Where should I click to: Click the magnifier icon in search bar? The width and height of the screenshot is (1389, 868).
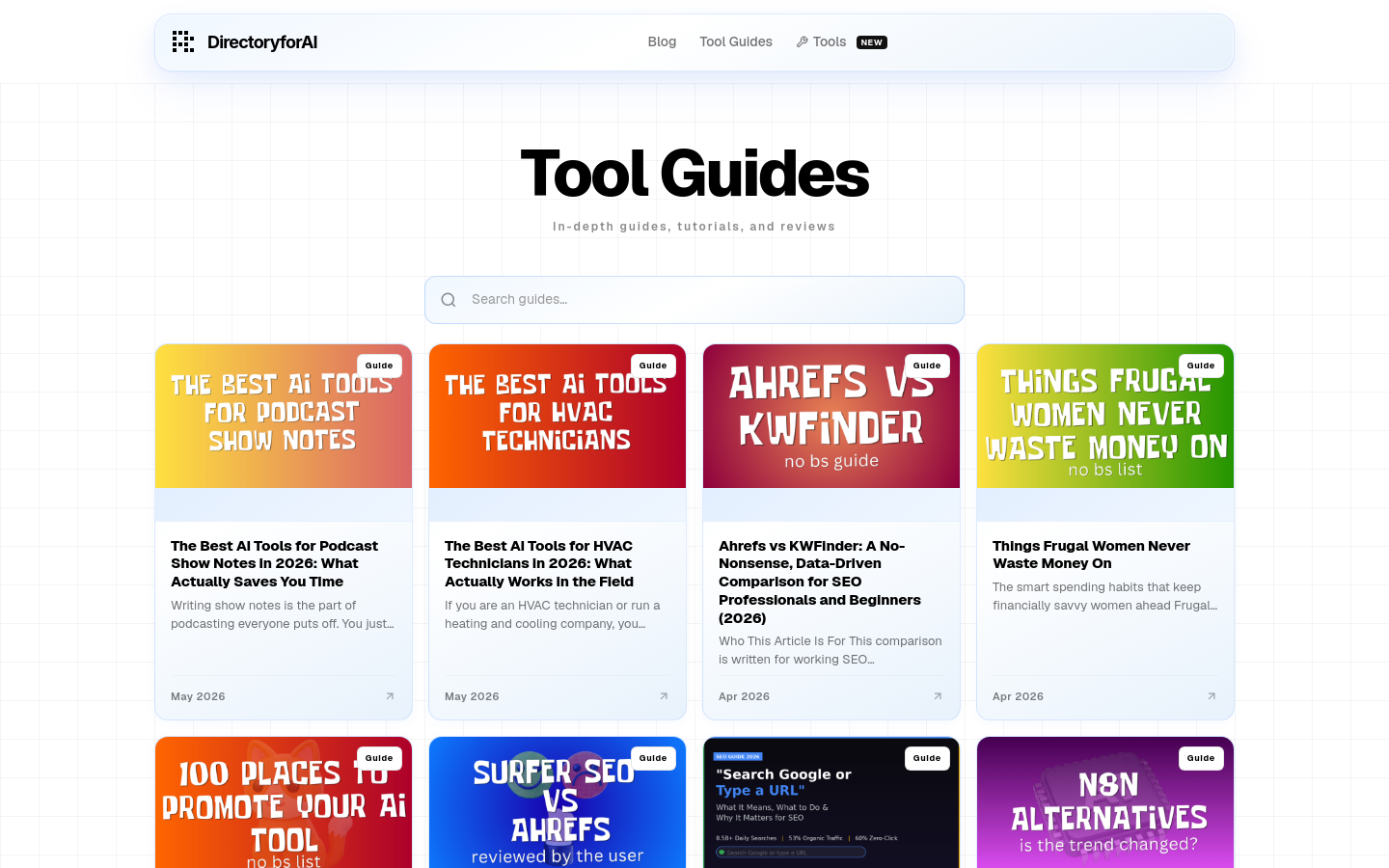pyautogui.click(x=449, y=300)
